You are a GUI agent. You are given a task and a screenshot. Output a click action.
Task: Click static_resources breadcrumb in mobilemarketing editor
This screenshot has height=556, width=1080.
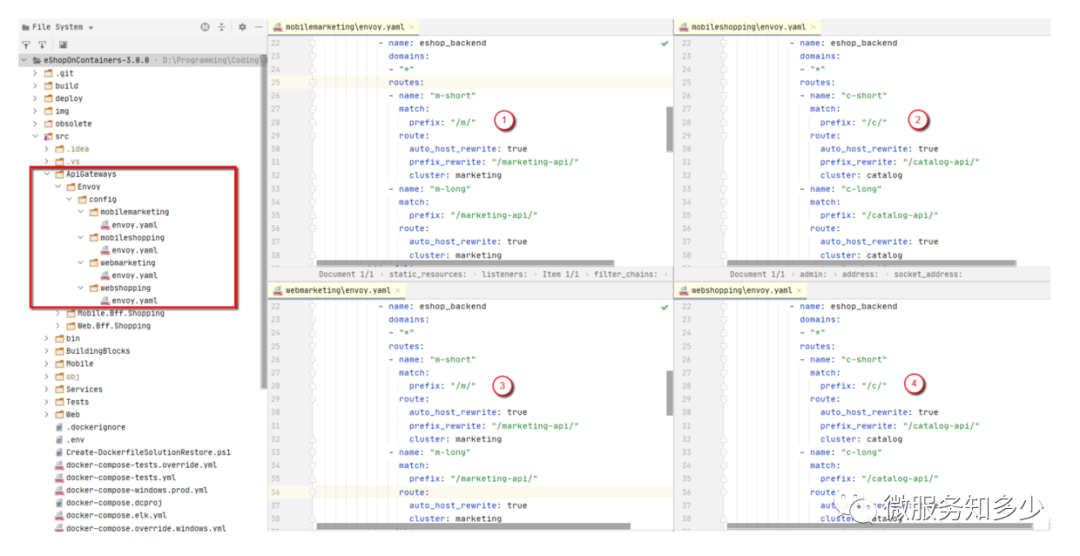[x=427, y=274]
